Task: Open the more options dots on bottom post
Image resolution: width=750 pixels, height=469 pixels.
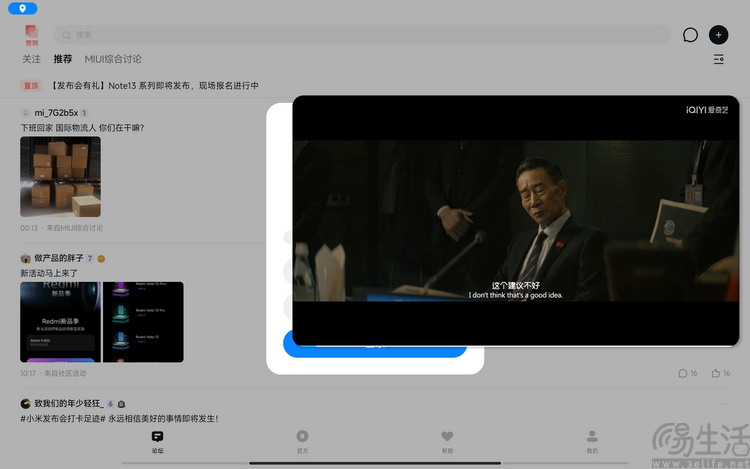Action: [725, 404]
